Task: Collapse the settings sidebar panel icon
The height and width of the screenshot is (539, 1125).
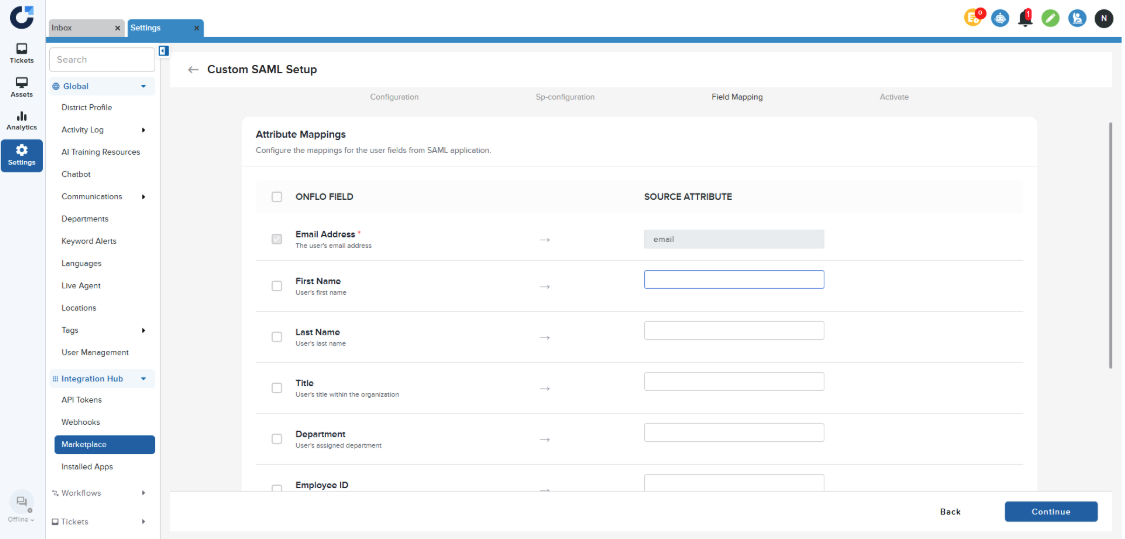Action: pos(163,51)
